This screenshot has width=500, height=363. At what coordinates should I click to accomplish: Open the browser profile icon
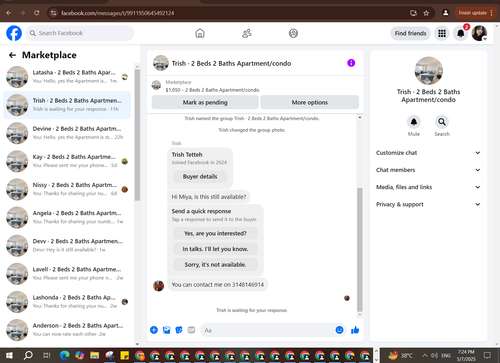coord(446,13)
